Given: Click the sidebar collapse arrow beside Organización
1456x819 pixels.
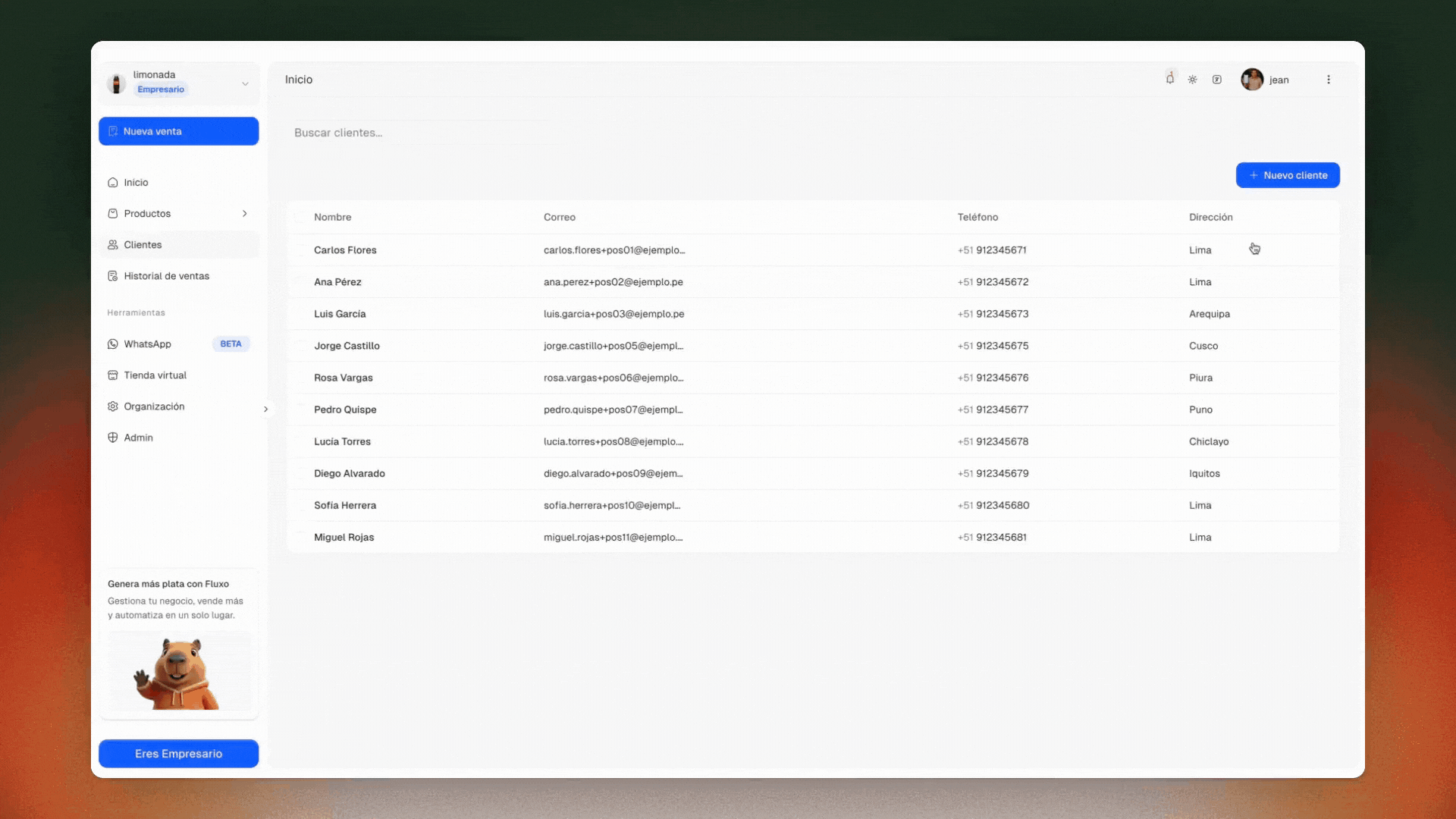Looking at the screenshot, I should coord(265,409).
